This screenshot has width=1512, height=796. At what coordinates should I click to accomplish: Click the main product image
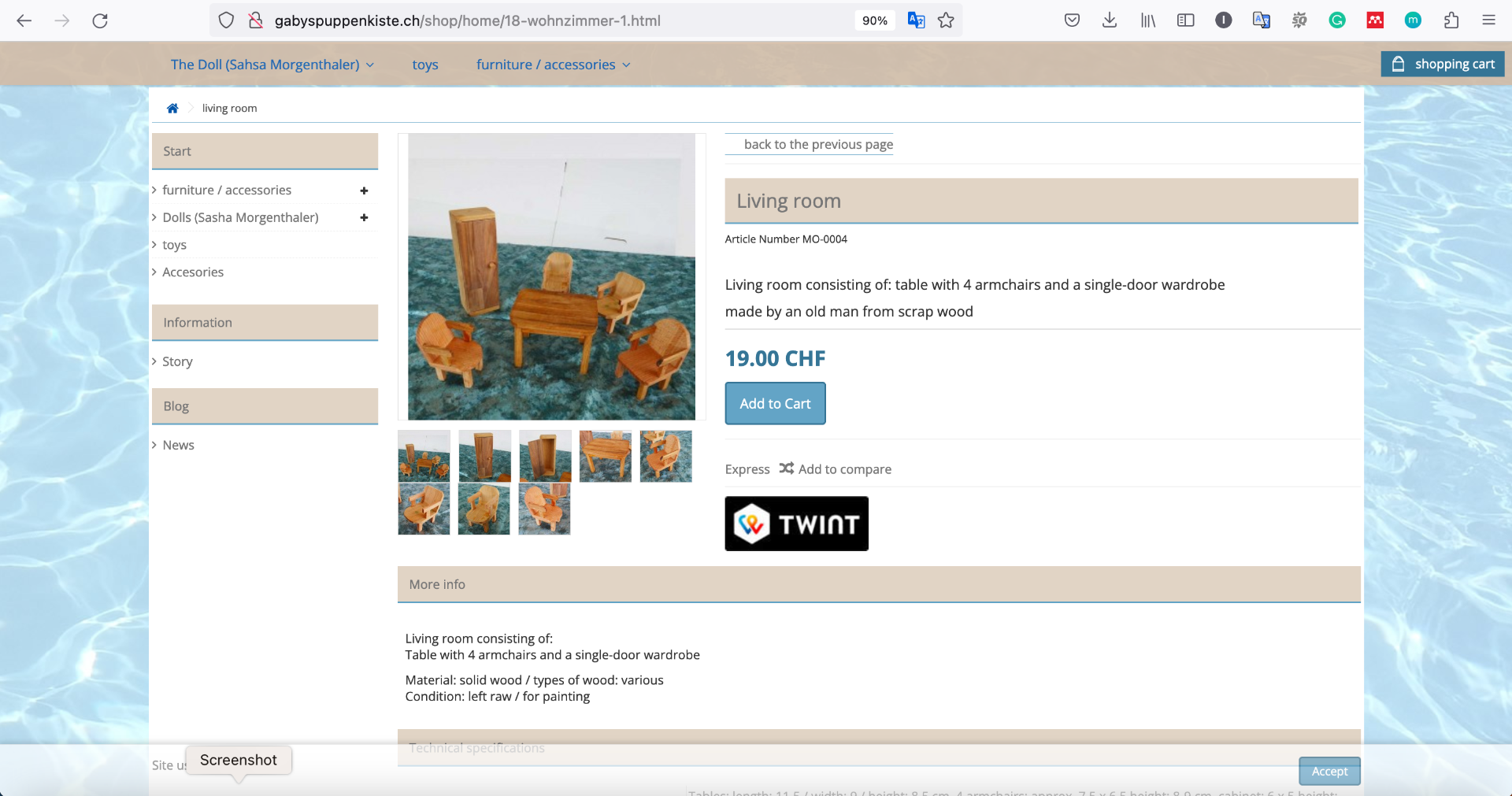pyautogui.click(x=551, y=276)
